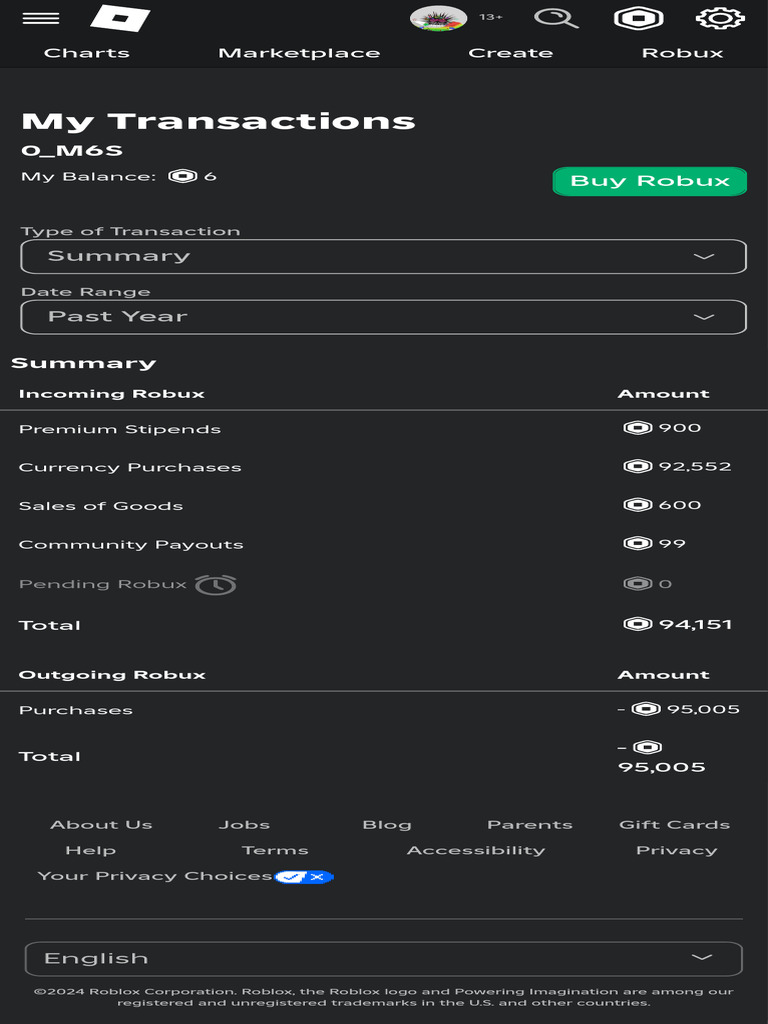This screenshot has width=768, height=1024.
Task: Select the Create tab
Action: 510,53
